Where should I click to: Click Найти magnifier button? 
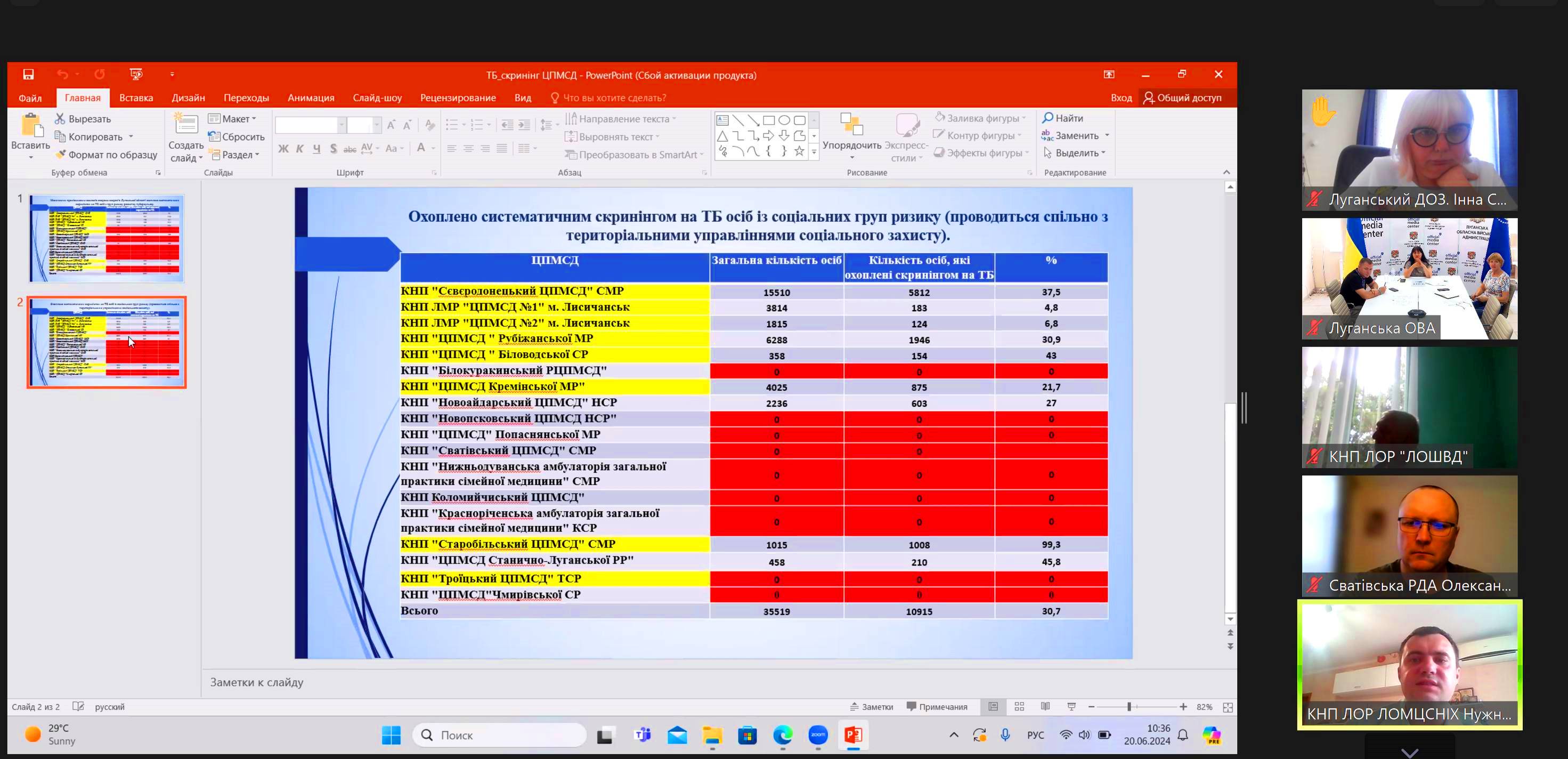point(1063,118)
